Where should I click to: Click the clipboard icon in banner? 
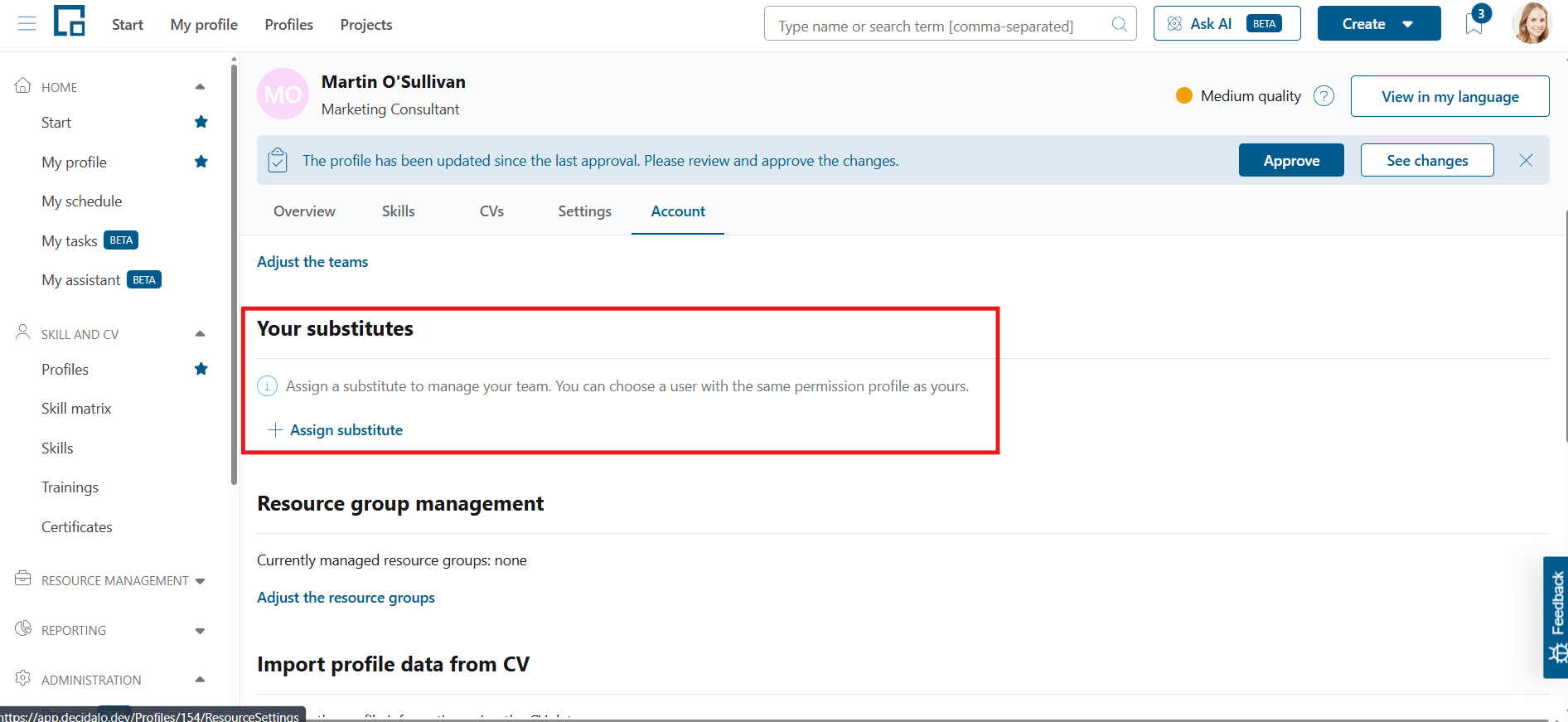tap(278, 160)
